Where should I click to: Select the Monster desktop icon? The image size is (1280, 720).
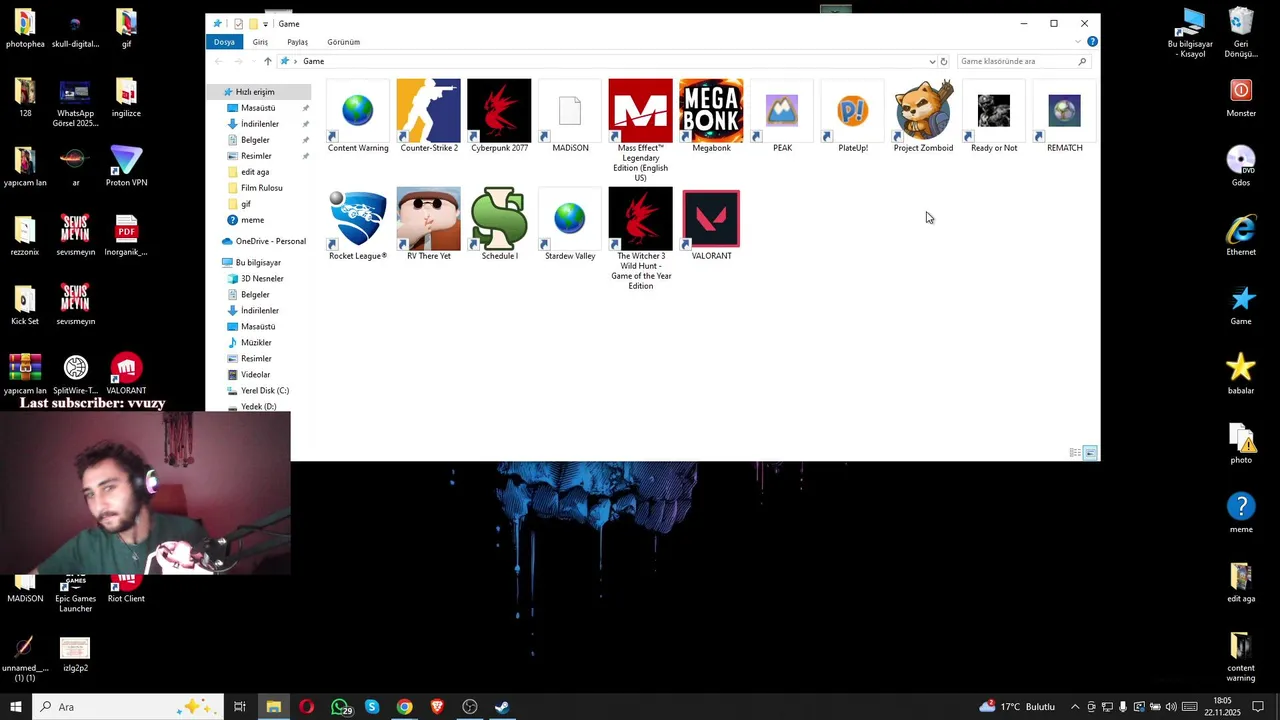click(1241, 97)
